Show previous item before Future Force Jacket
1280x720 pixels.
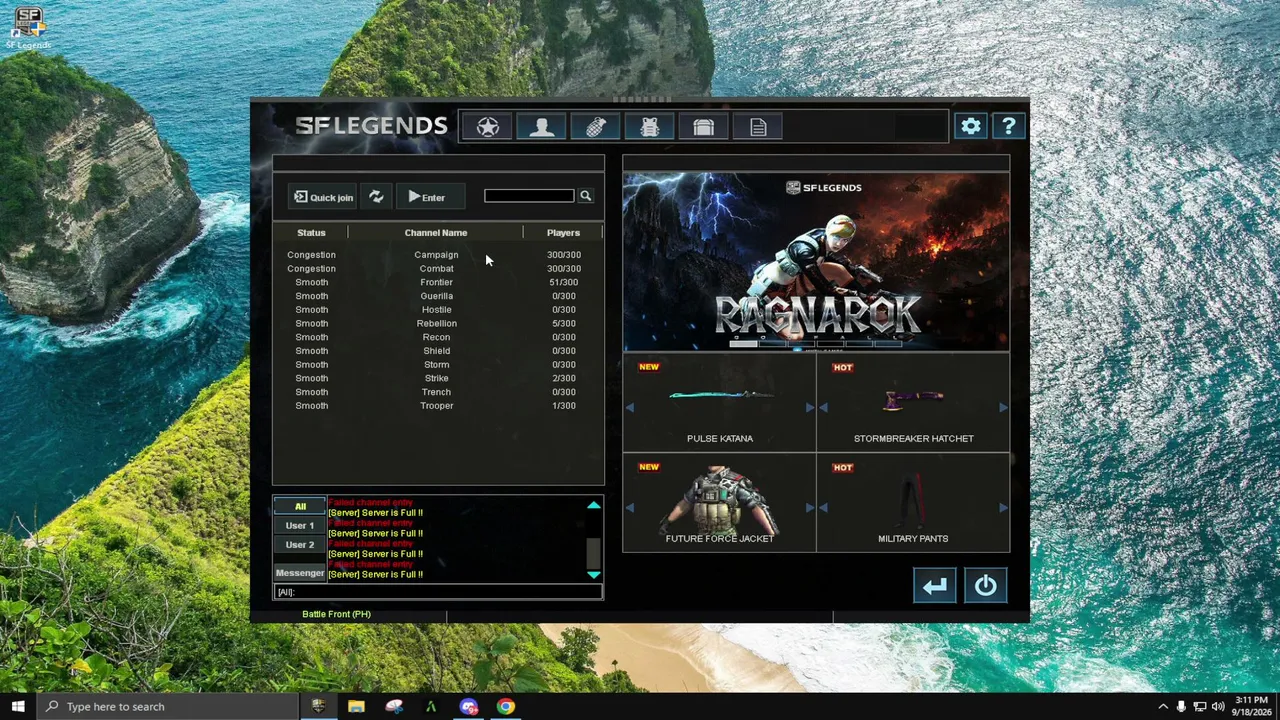pyautogui.click(x=630, y=507)
